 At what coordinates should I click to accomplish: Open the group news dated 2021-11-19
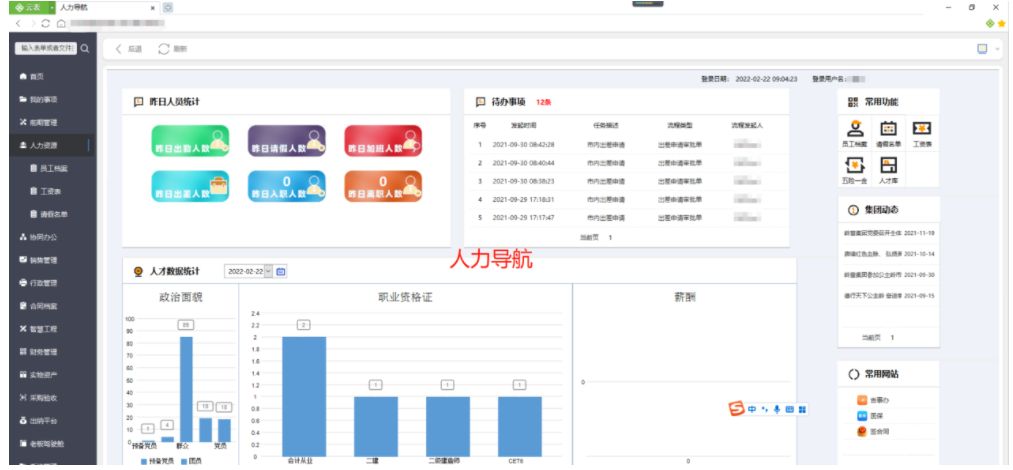889,233
